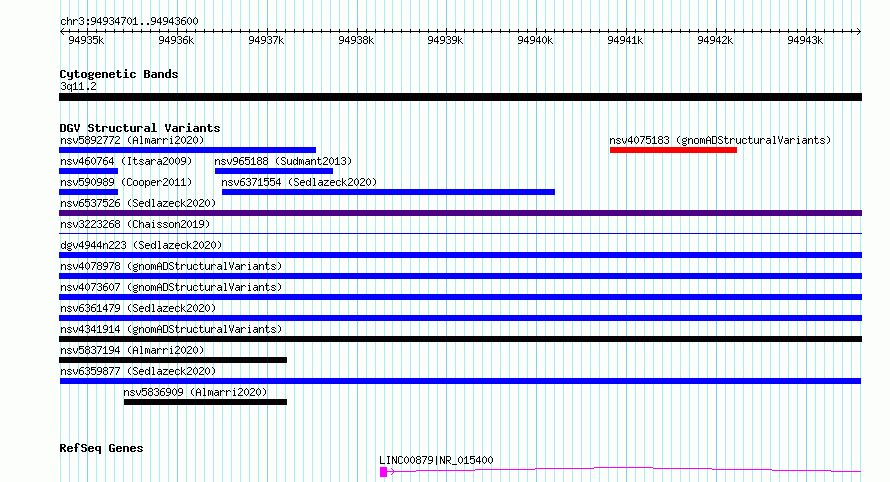This screenshot has height=482, width=890.
Task: Open the nsv4073607 (gnomADStructuralVariants) label
Action: coord(171,287)
